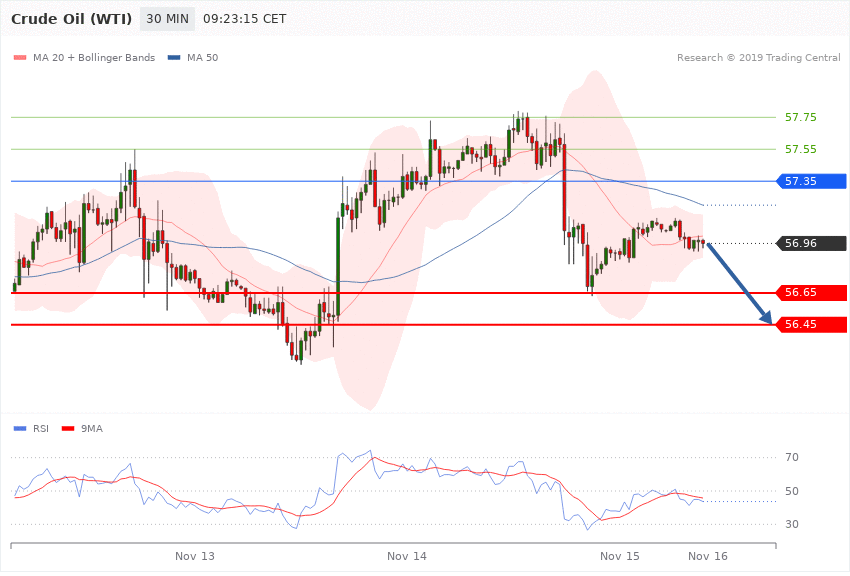Screen dimensions: 850x576
Task: Click the red 56.65 support price tag
Action: click(812, 293)
